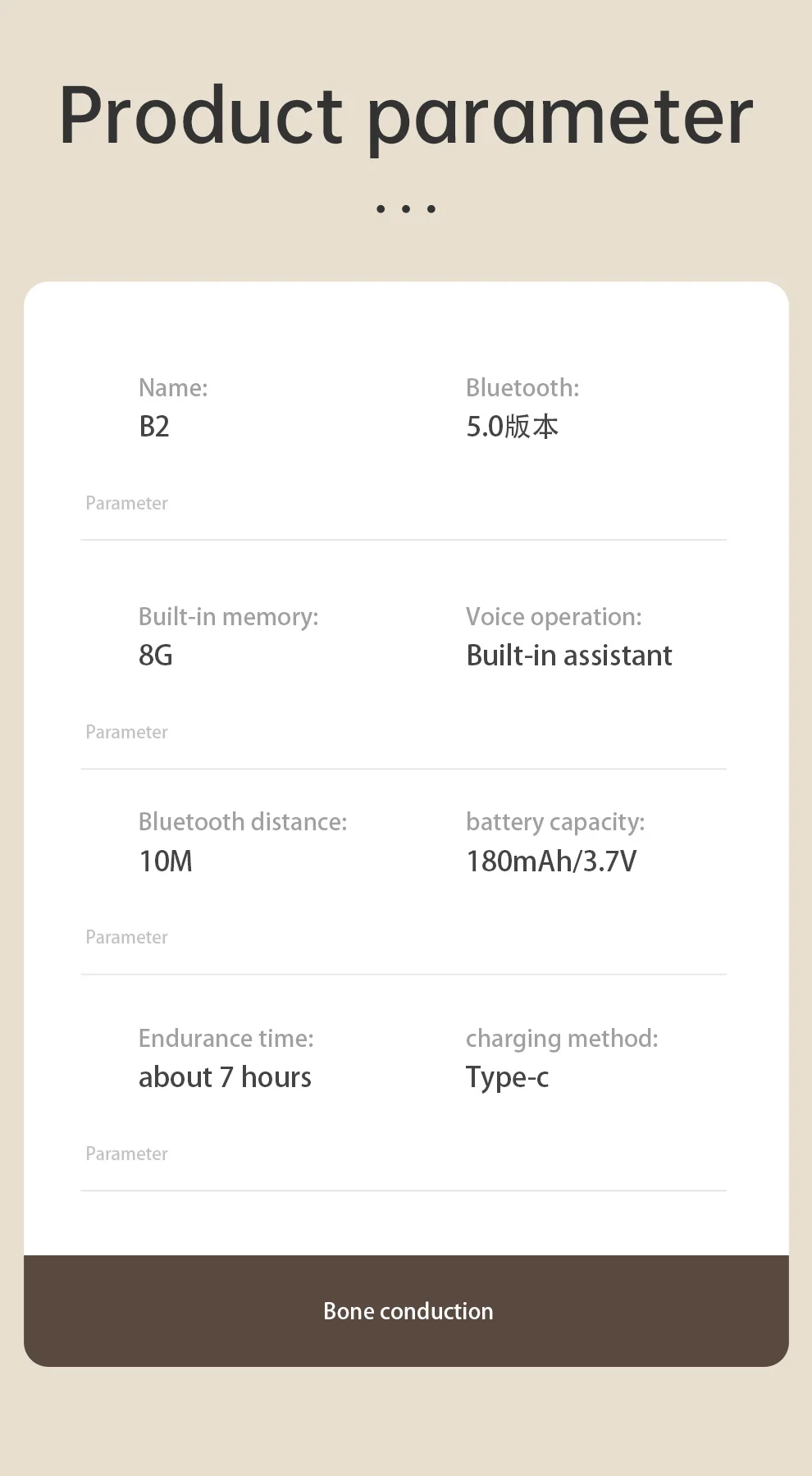Select the charging method label
This screenshot has width=812, height=1476.
point(562,1039)
